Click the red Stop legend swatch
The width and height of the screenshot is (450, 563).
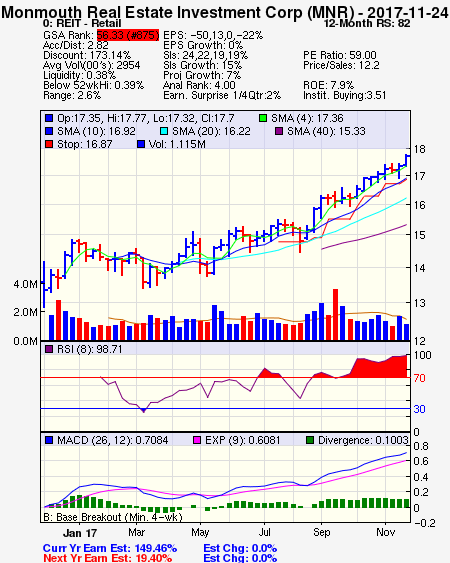(49, 144)
